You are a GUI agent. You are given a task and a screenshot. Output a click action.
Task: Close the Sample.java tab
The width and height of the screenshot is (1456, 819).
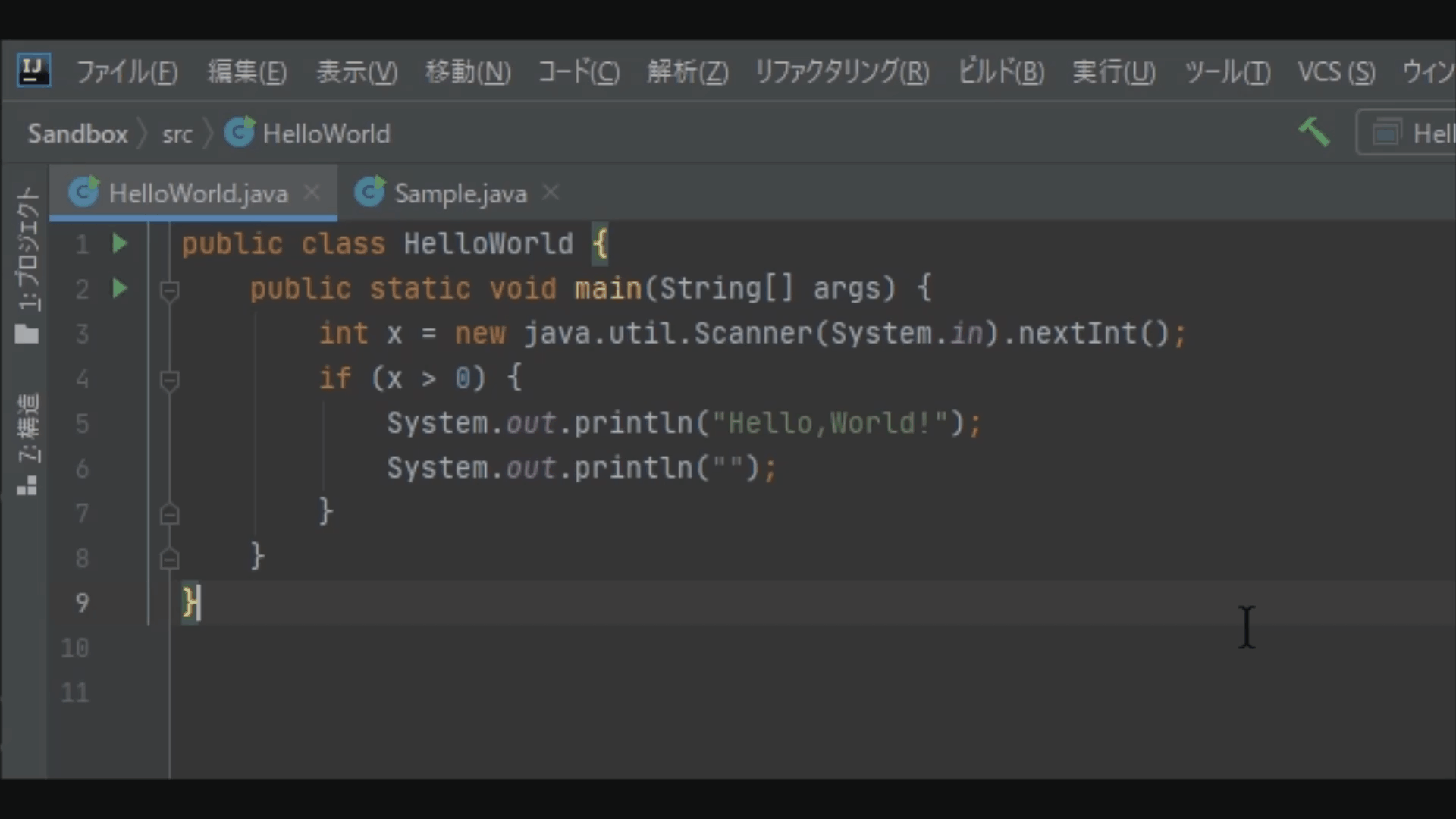tap(551, 193)
